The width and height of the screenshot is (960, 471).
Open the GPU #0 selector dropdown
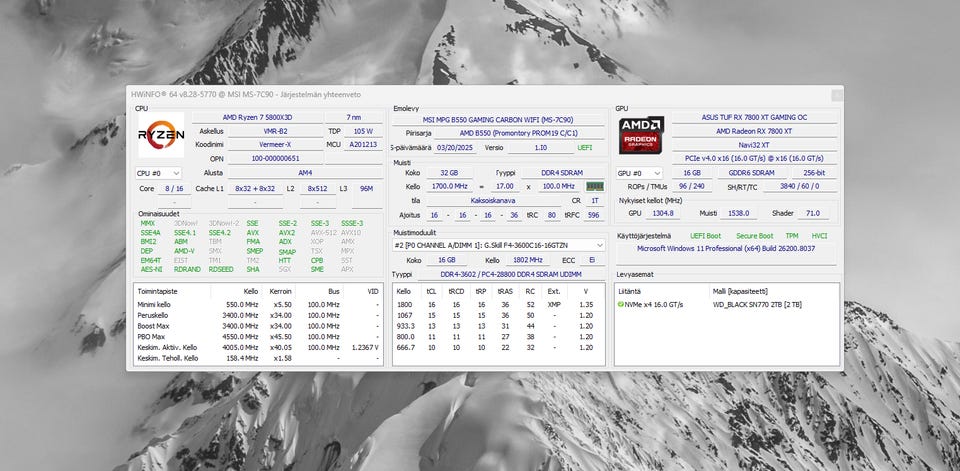click(x=639, y=173)
